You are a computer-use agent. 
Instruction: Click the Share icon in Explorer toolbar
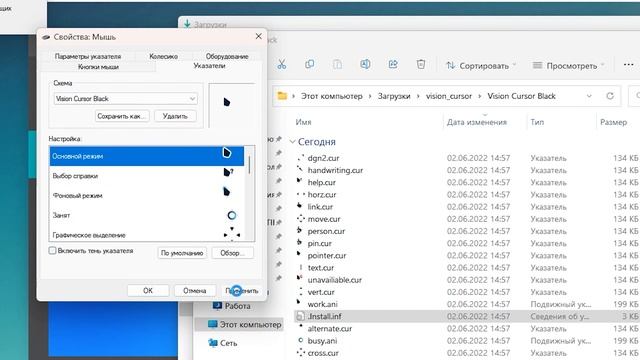pyautogui.click(x=393, y=64)
